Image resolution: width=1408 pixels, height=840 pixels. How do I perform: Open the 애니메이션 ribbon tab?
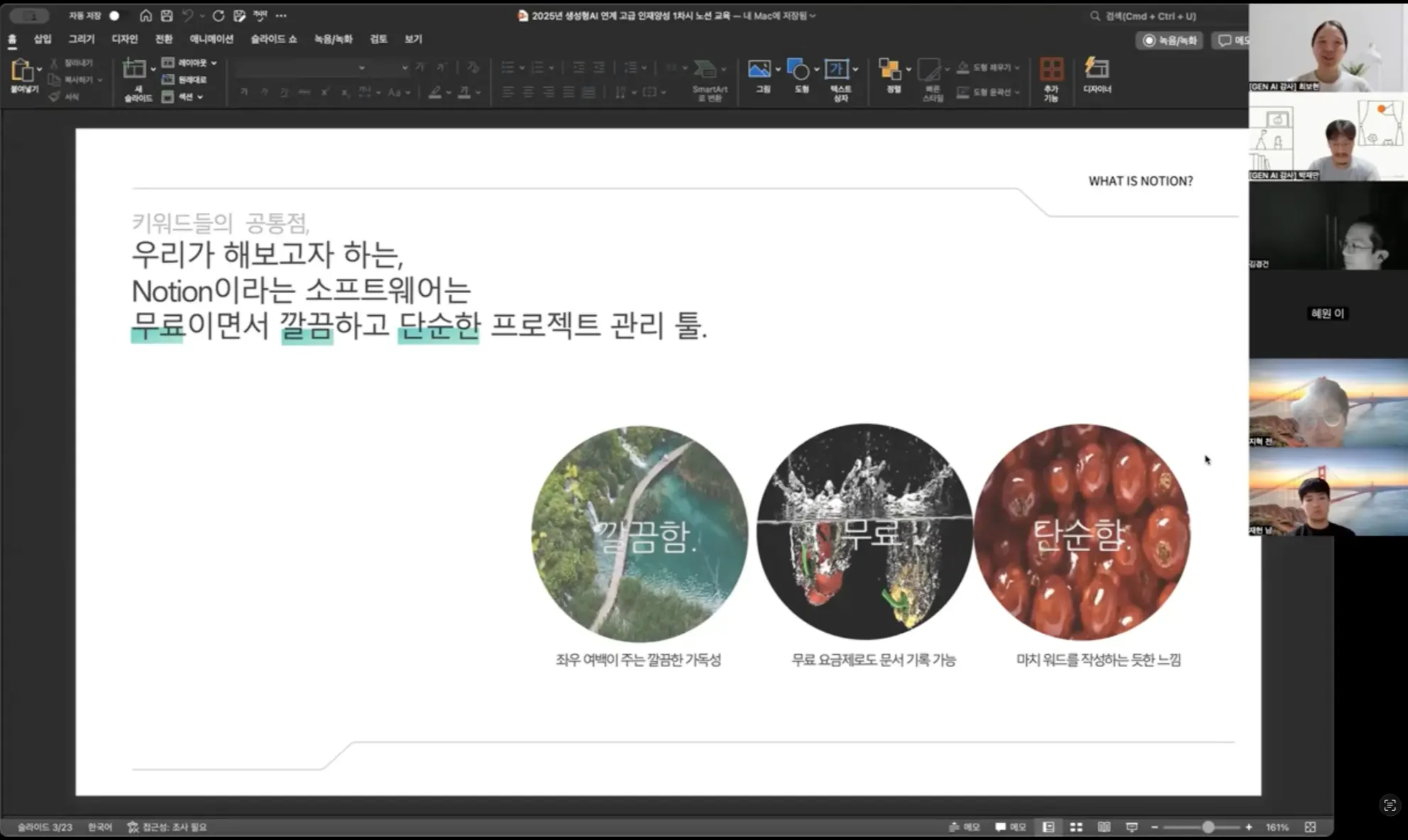[211, 39]
